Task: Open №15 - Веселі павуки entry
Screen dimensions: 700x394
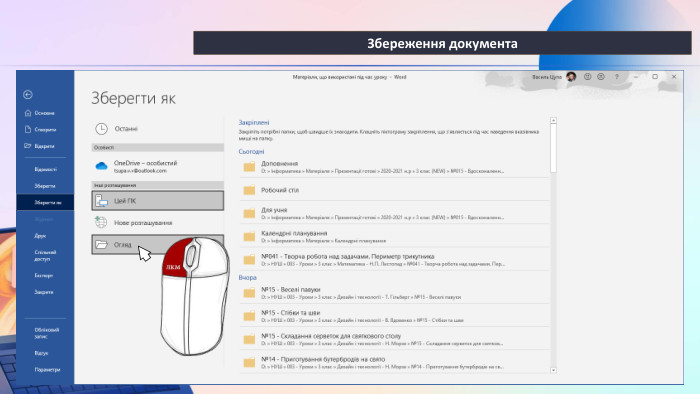Action: [x=395, y=293]
